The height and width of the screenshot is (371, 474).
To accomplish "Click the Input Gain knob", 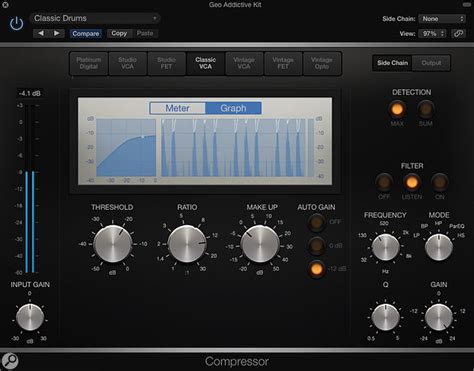I will (30, 317).
